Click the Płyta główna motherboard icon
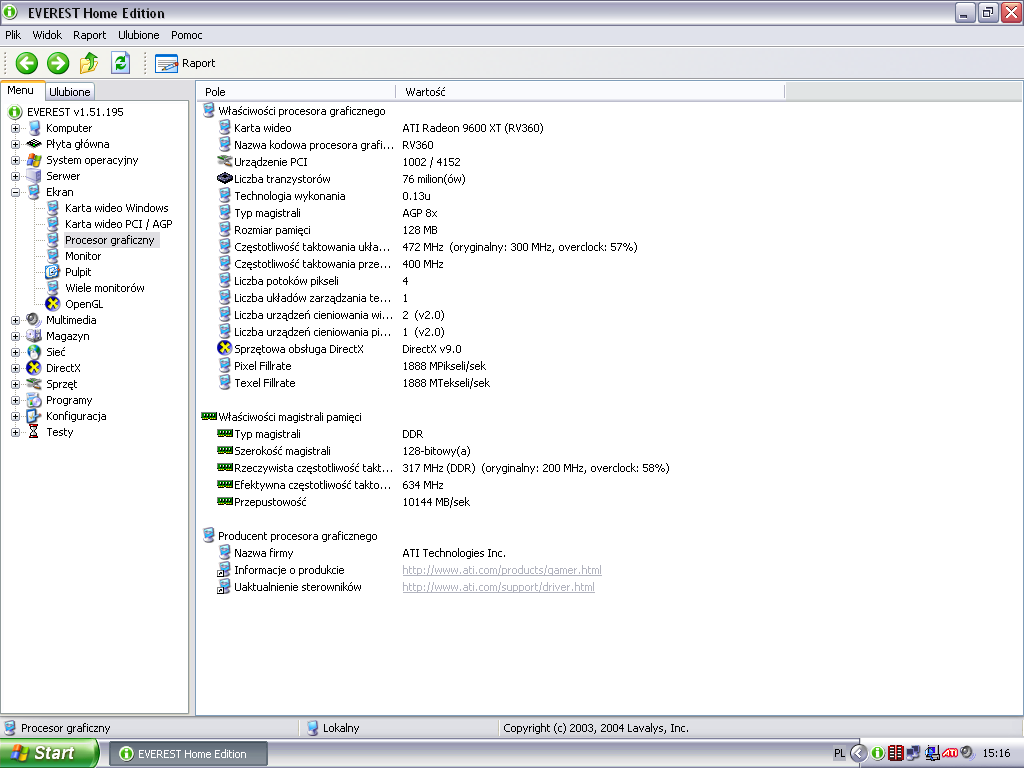 [34, 144]
